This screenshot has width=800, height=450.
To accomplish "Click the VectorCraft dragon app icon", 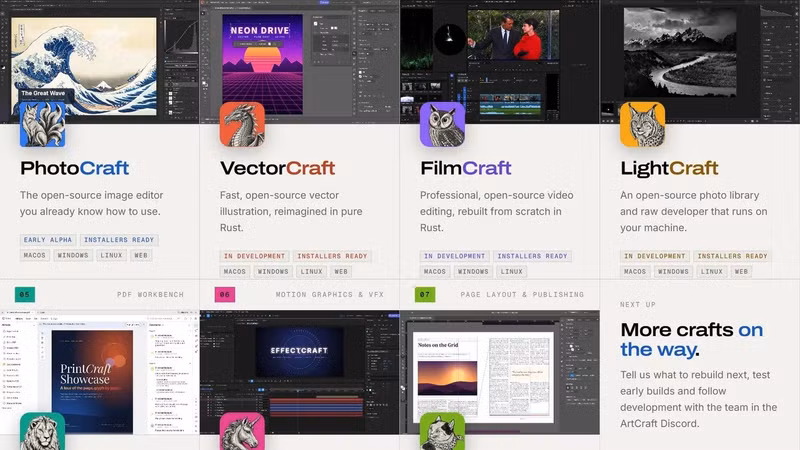I will [242, 124].
